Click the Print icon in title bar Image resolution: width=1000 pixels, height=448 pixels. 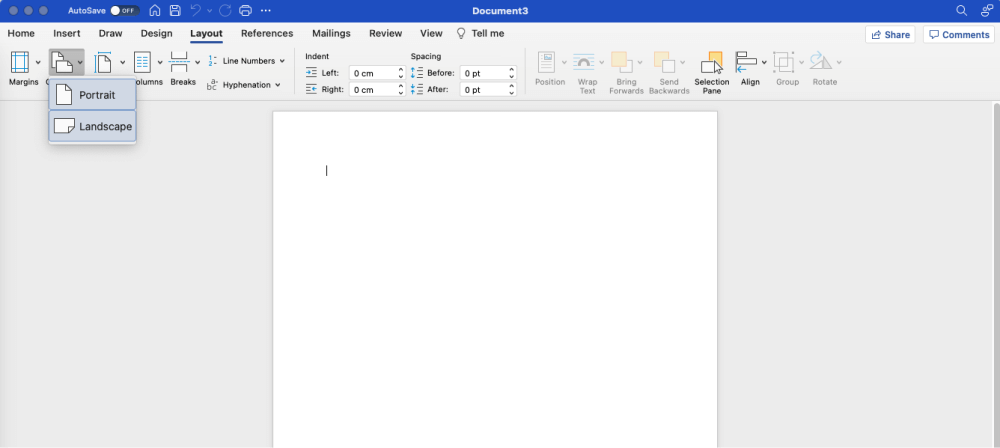pos(246,11)
